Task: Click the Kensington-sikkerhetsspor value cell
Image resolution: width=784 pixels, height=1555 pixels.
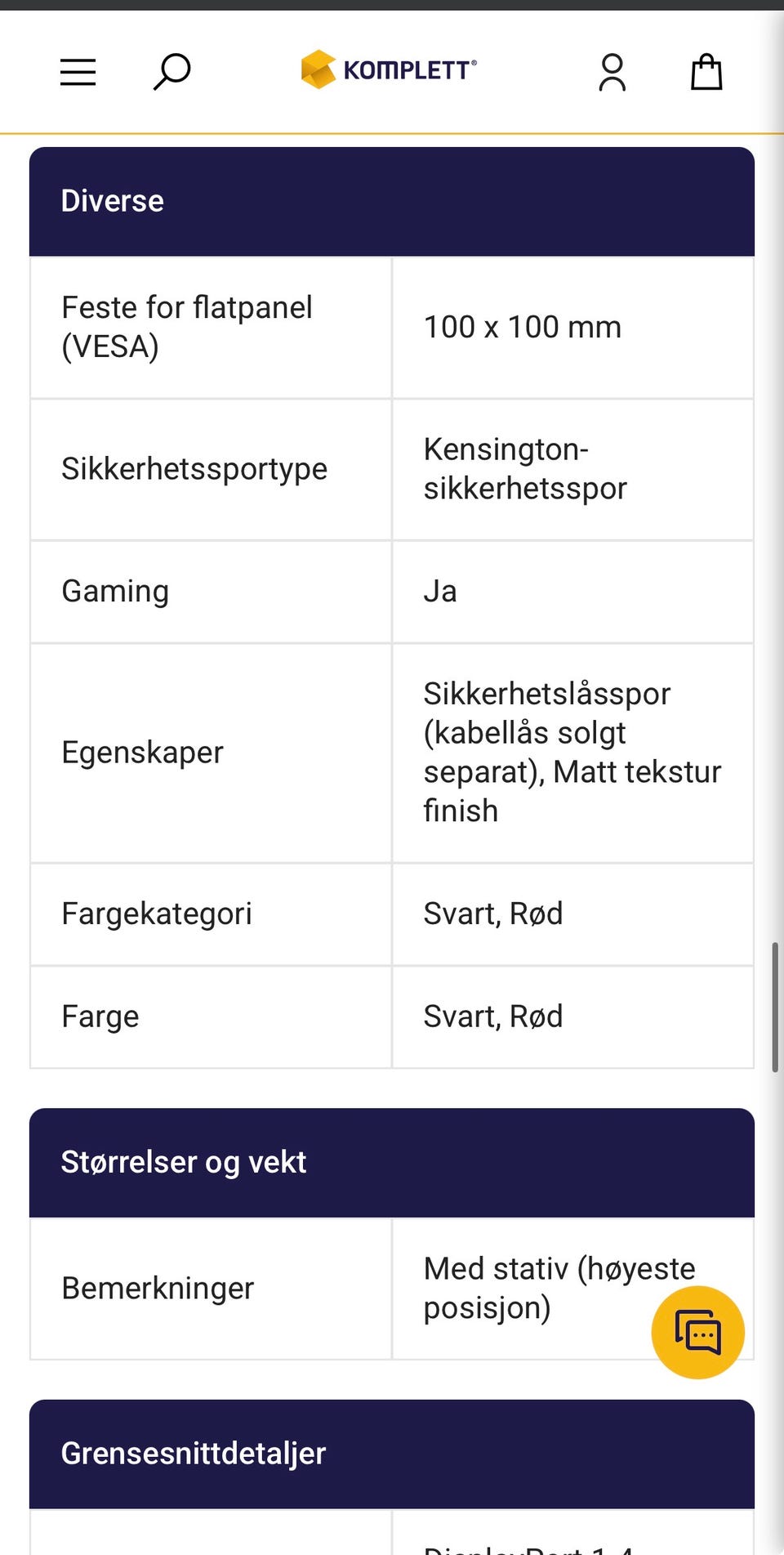Action: click(573, 469)
